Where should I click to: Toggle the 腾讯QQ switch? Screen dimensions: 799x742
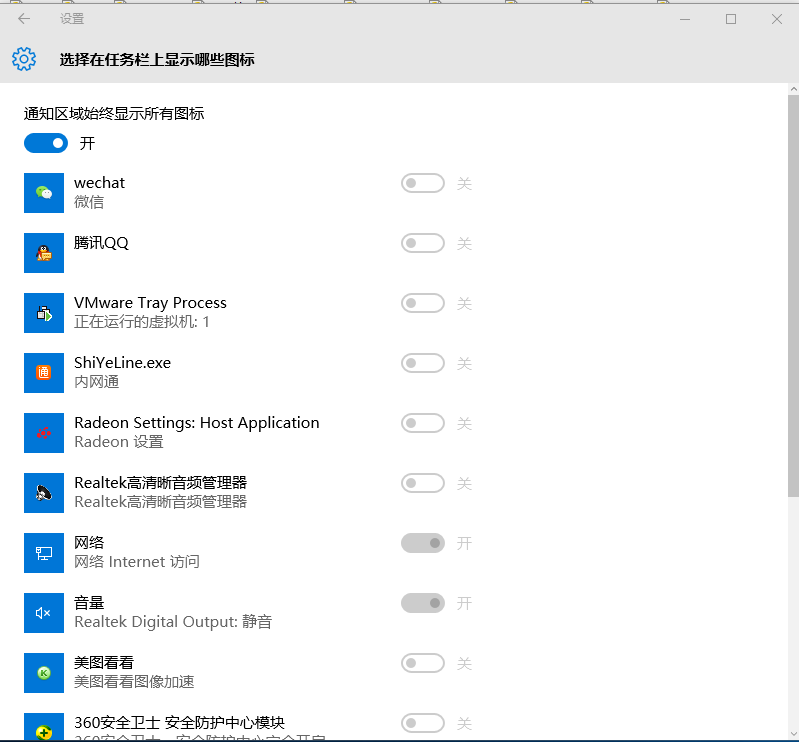(422, 243)
